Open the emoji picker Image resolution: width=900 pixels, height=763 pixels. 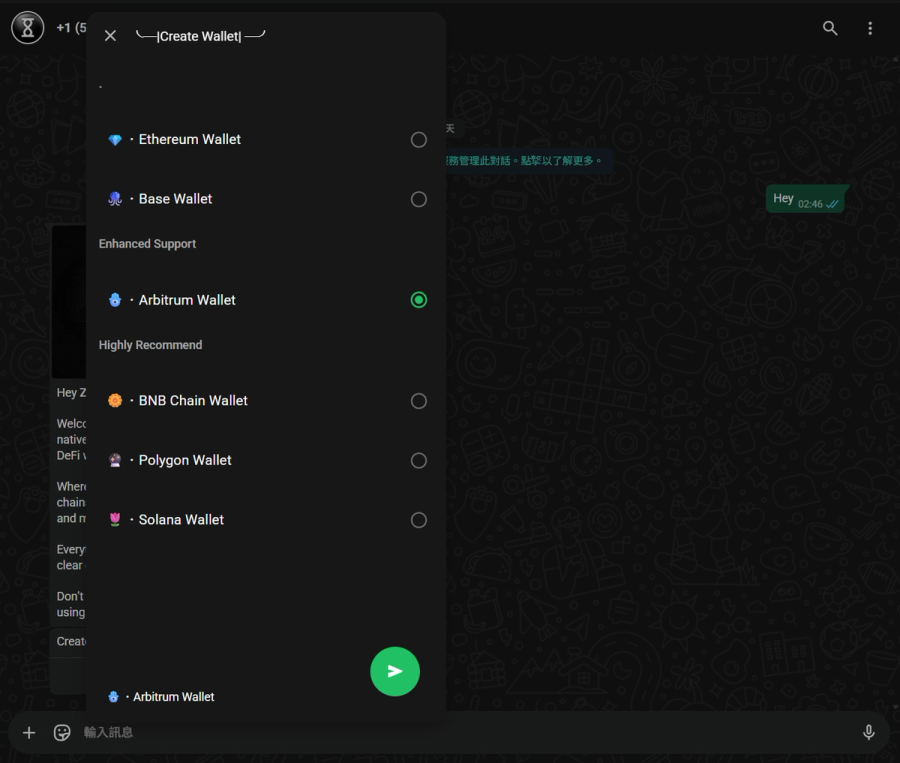coord(62,733)
